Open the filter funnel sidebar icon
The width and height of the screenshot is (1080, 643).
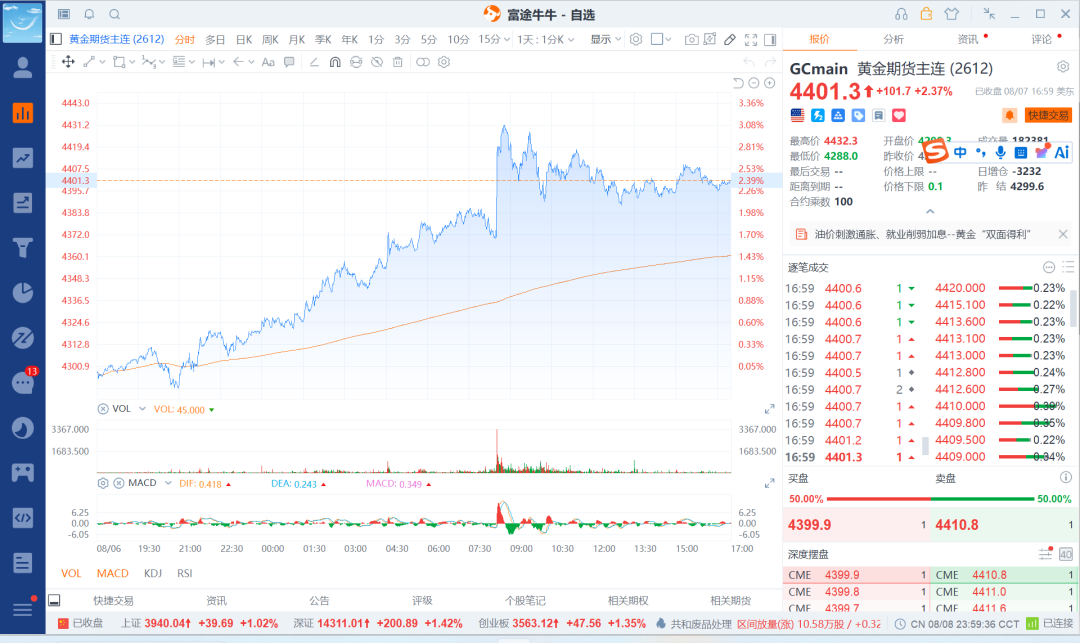click(x=23, y=247)
